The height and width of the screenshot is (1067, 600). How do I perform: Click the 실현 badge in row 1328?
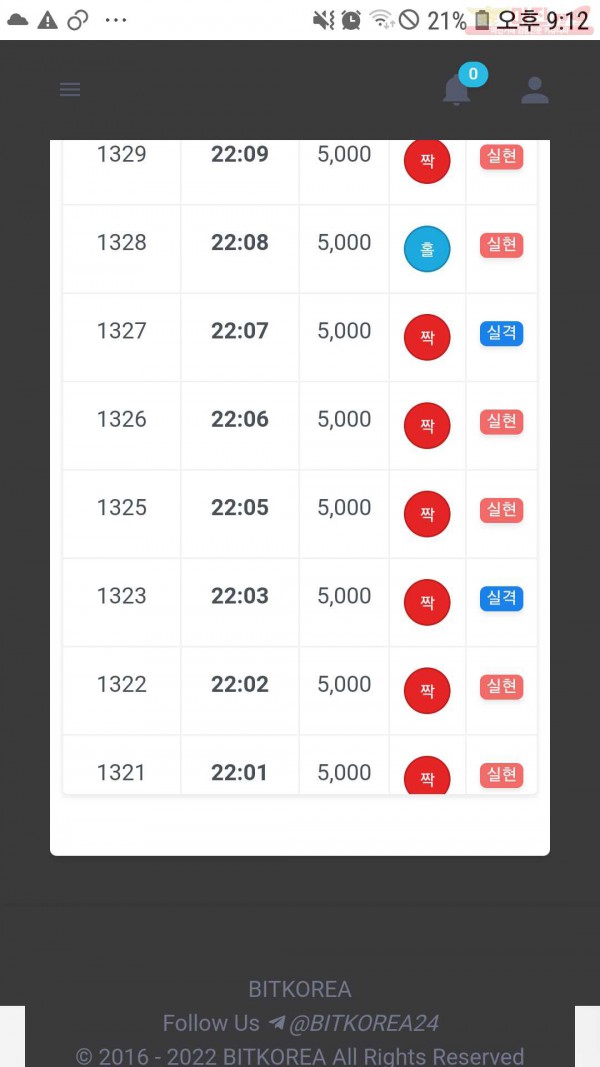(502, 245)
